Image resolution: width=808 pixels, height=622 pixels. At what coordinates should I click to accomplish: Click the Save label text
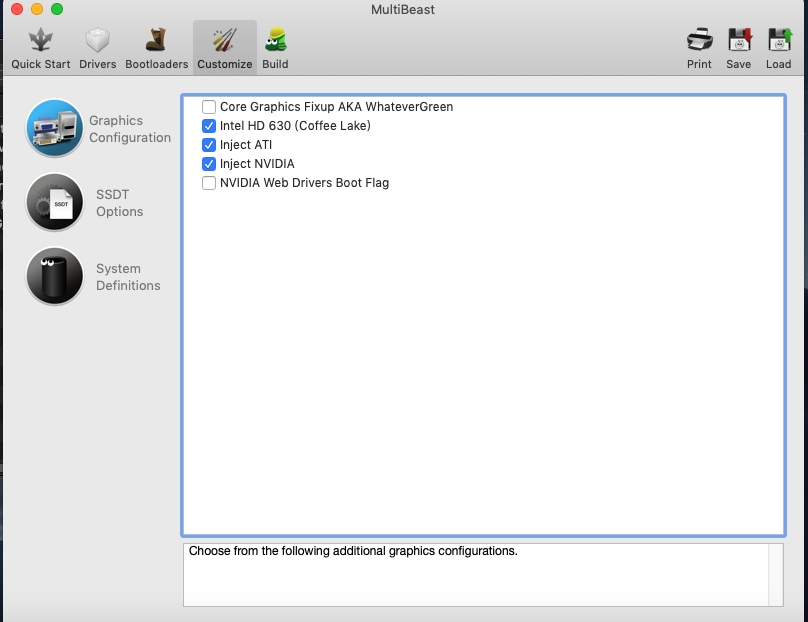coord(738,64)
